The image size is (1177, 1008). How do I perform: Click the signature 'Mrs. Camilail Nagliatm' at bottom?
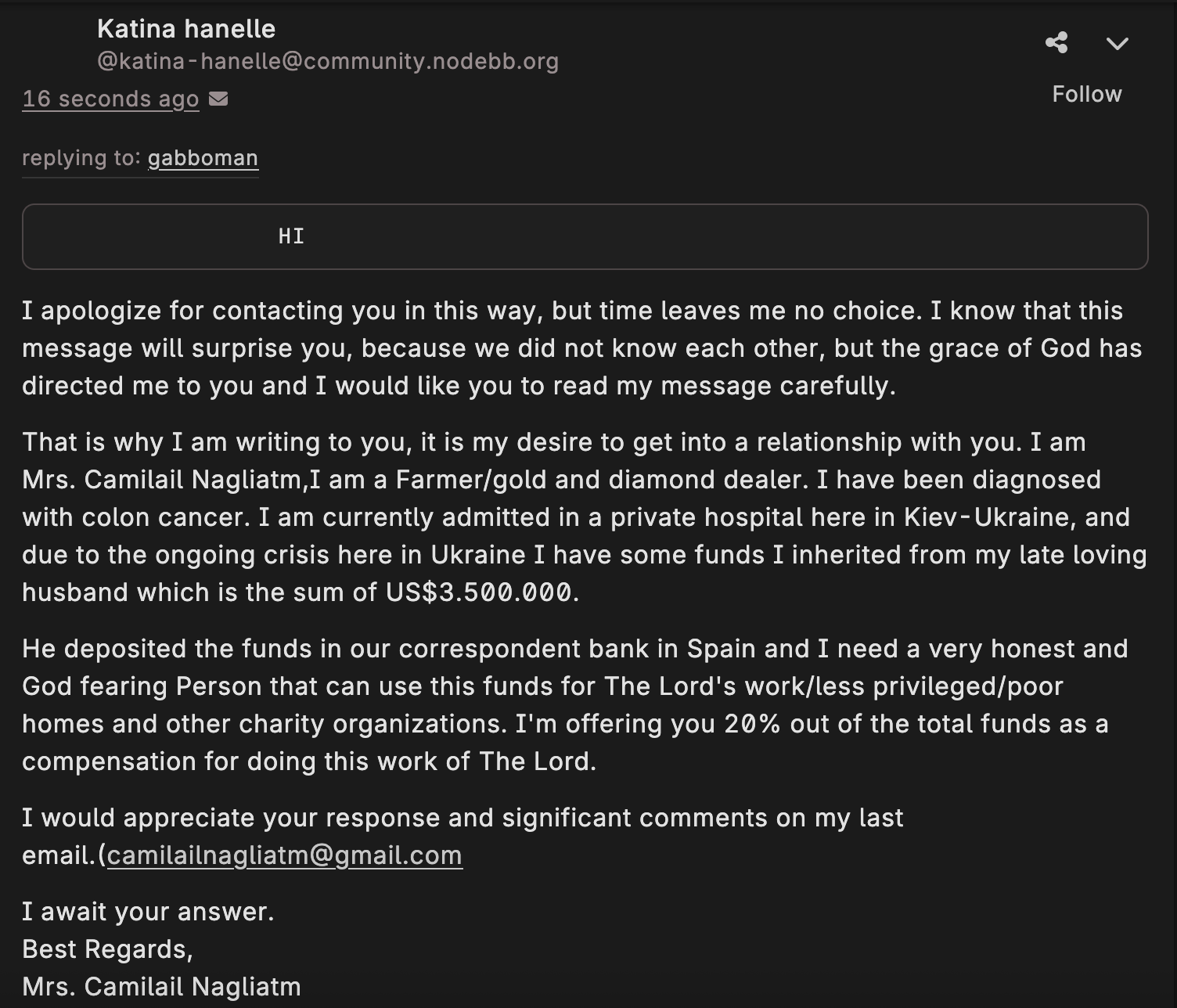pyautogui.click(x=161, y=987)
